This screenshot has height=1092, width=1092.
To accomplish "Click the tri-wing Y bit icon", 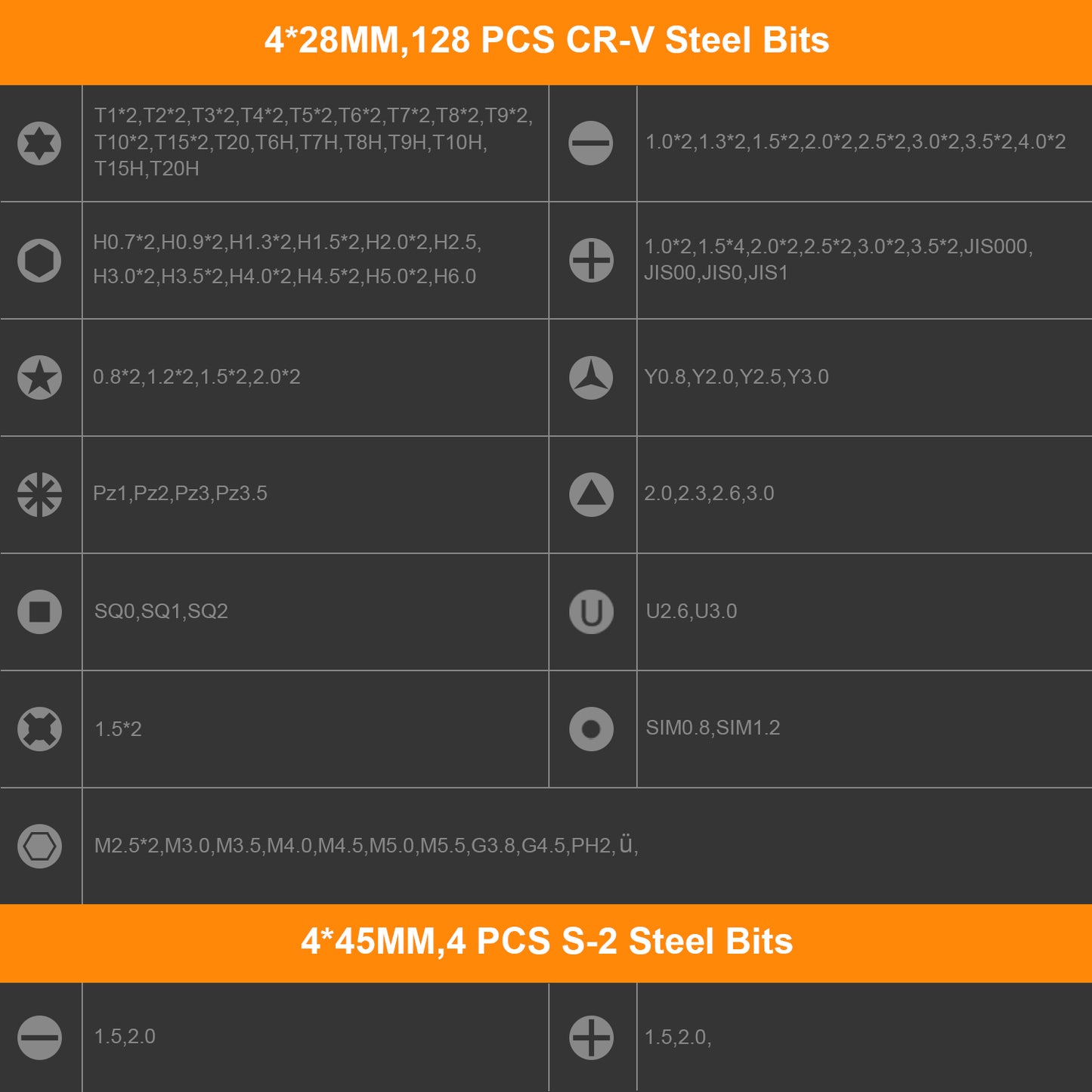I will point(591,377).
